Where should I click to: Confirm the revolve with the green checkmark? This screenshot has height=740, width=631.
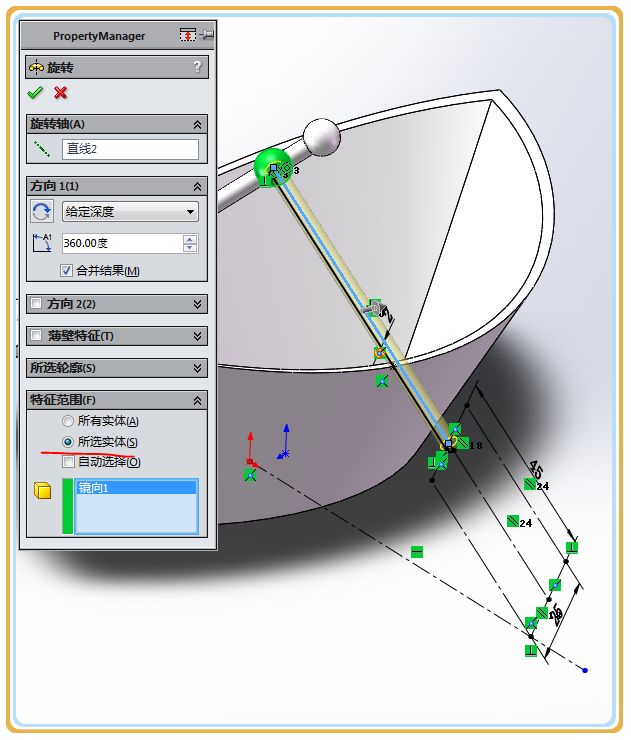(35, 92)
